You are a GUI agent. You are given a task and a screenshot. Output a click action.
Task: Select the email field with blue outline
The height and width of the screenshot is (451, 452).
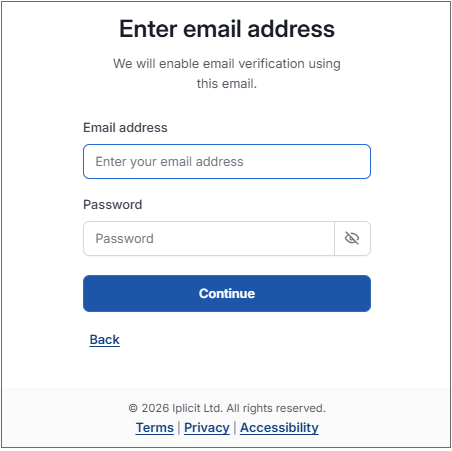click(x=227, y=162)
